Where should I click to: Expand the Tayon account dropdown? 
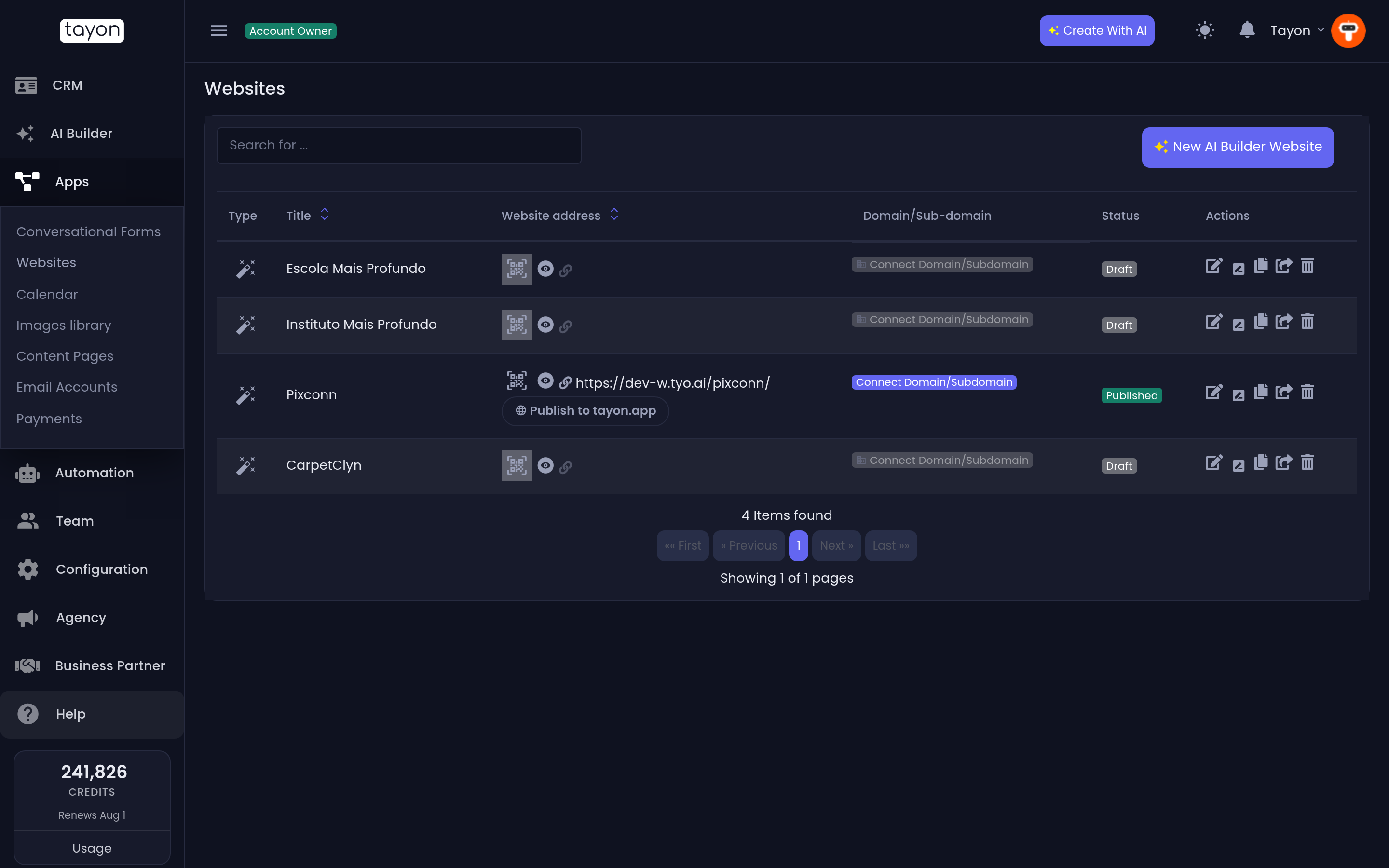1296,30
